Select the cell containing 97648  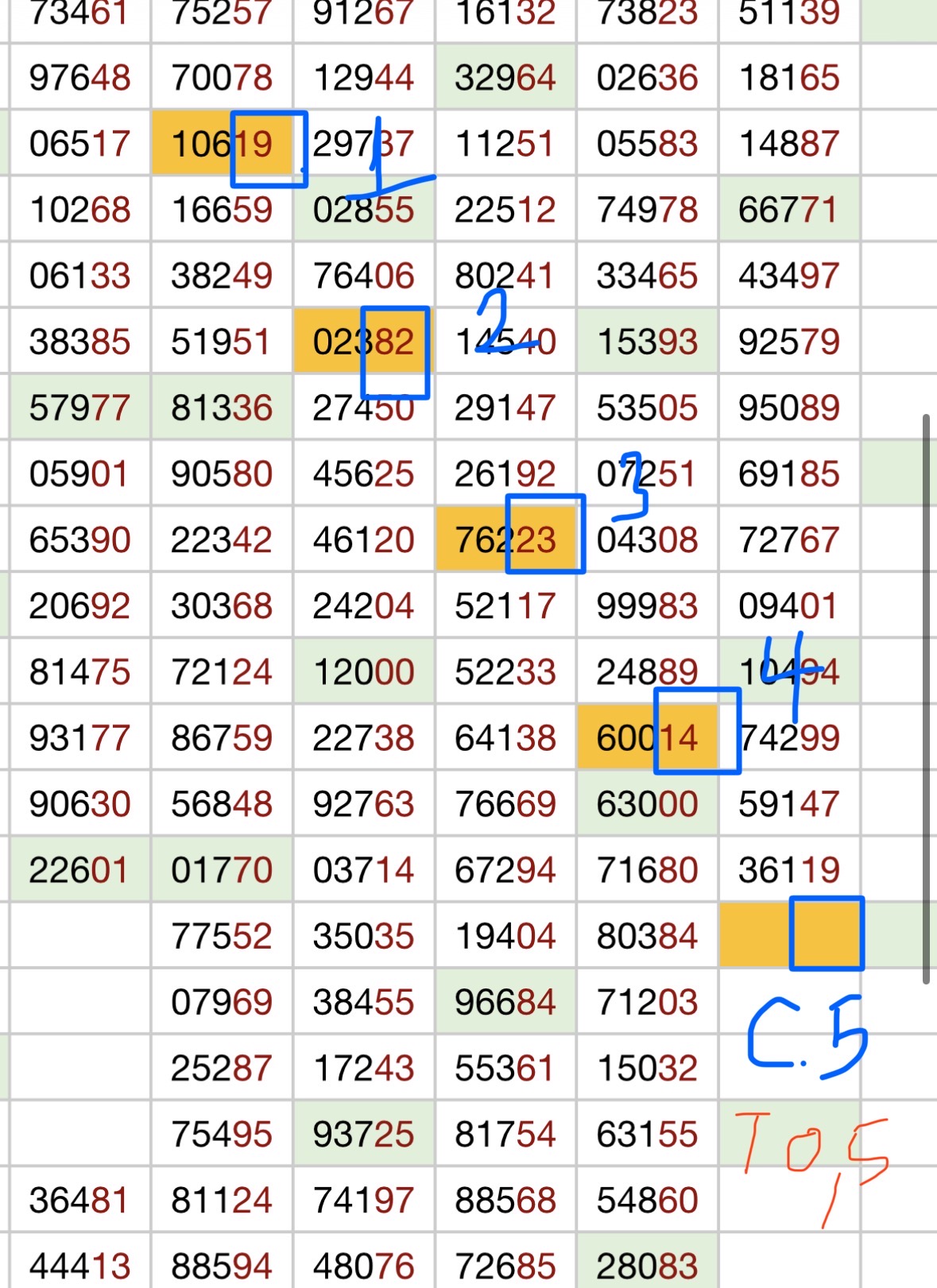(x=79, y=77)
